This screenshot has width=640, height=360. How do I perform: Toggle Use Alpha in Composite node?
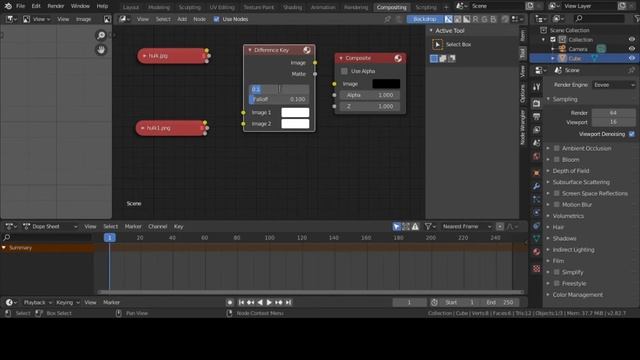(344, 71)
